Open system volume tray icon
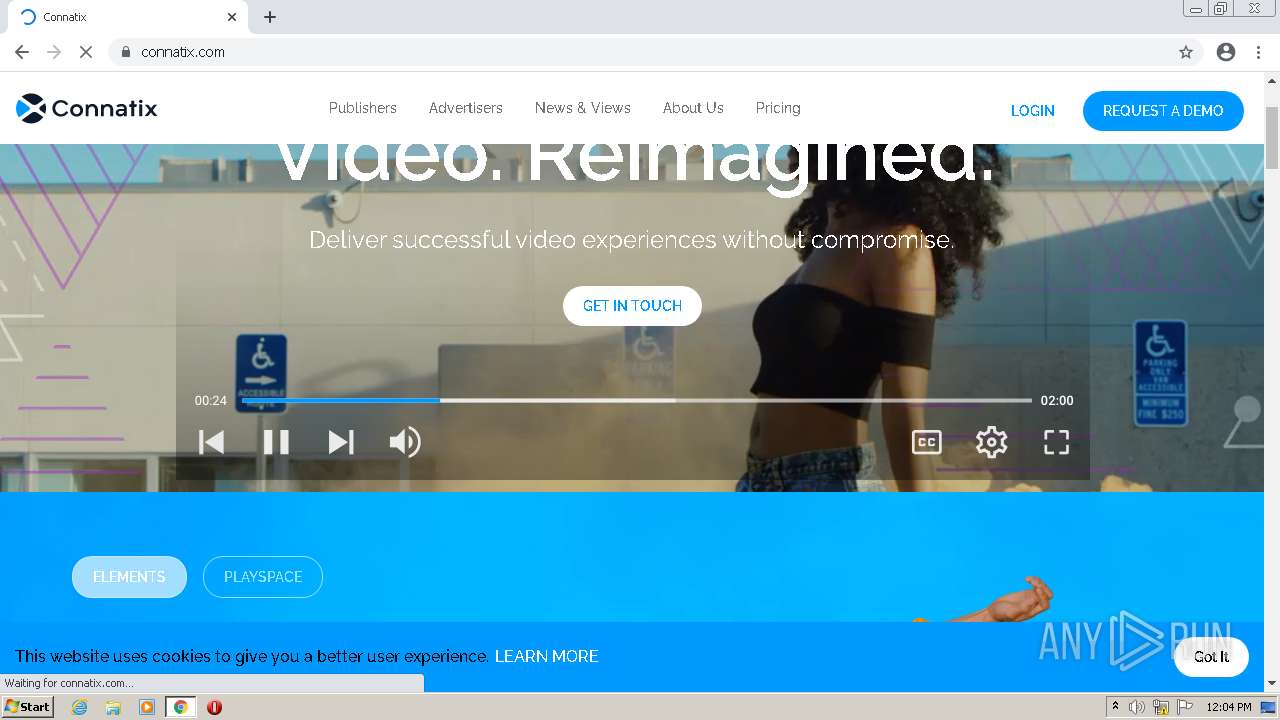The width and height of the screenshot is (1280, 720). point(1137,707)
